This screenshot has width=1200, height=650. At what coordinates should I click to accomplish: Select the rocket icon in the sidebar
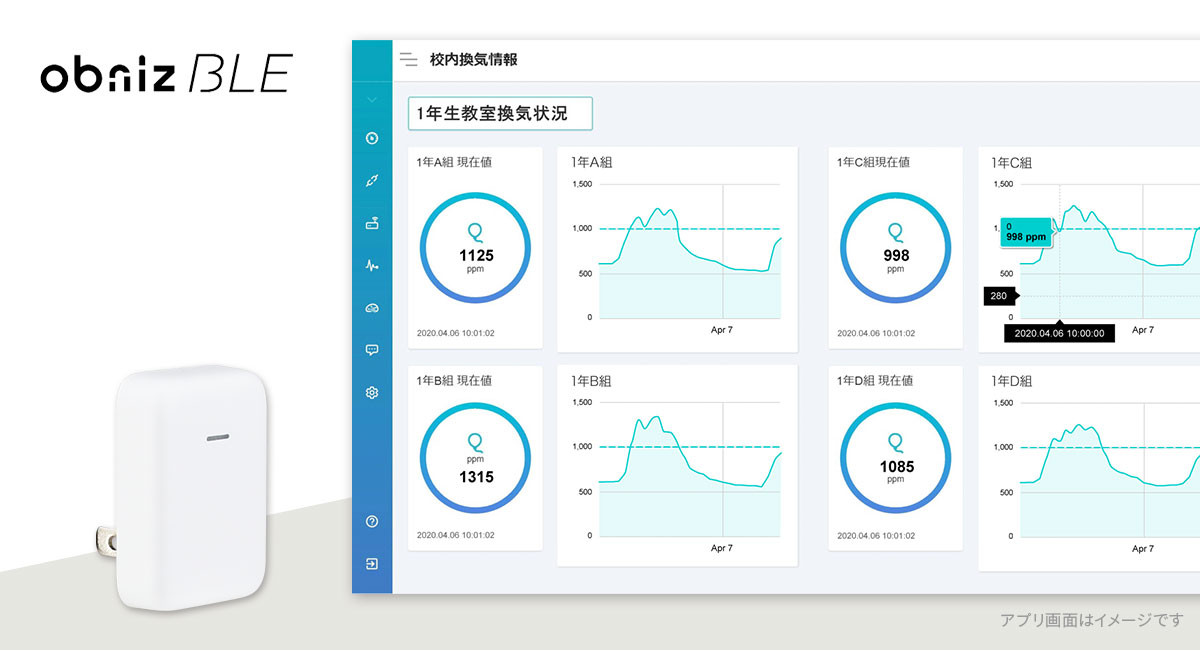(x=372, y=181)
